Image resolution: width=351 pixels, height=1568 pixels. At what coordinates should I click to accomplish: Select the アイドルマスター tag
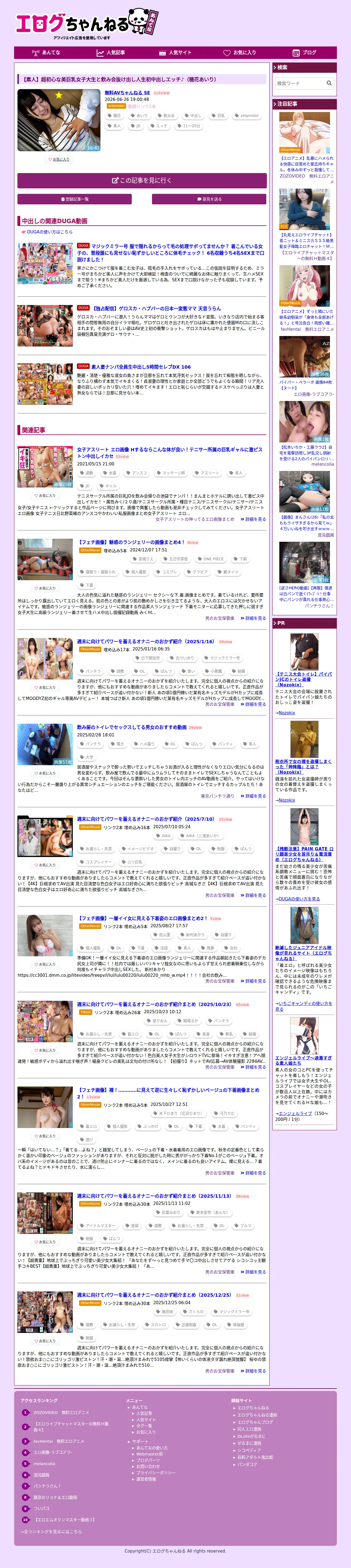point(97,1225)
